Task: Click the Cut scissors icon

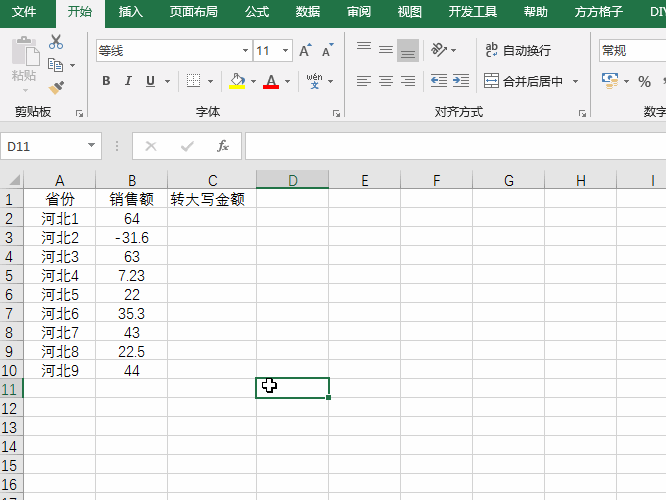Action: pyautogui.click(x=56, y=42)
